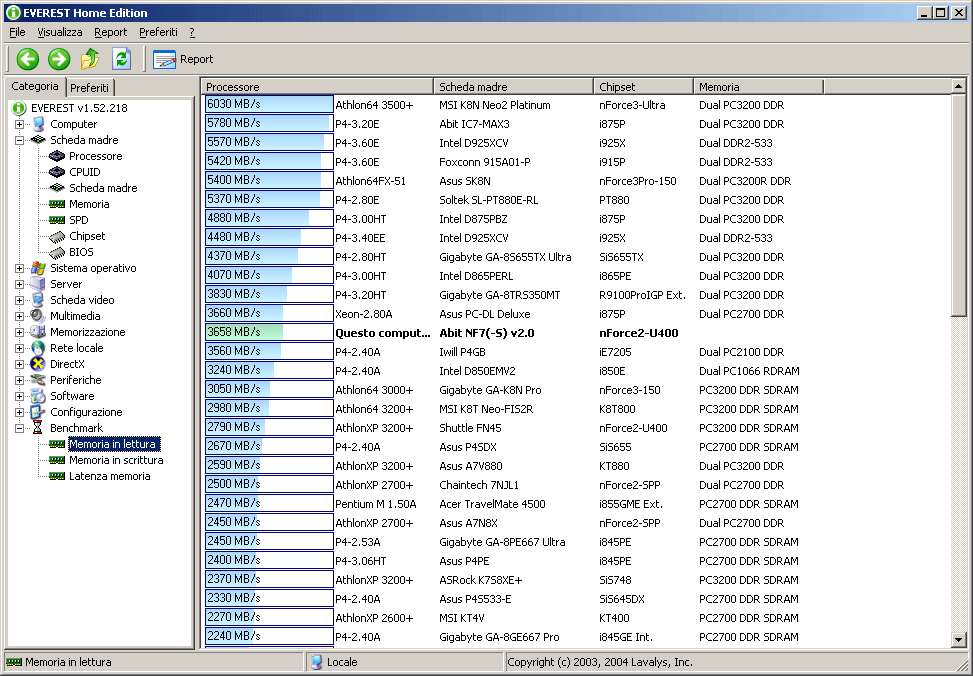
Task: Click the Server icon in tree
Action: tap(38, 284)
